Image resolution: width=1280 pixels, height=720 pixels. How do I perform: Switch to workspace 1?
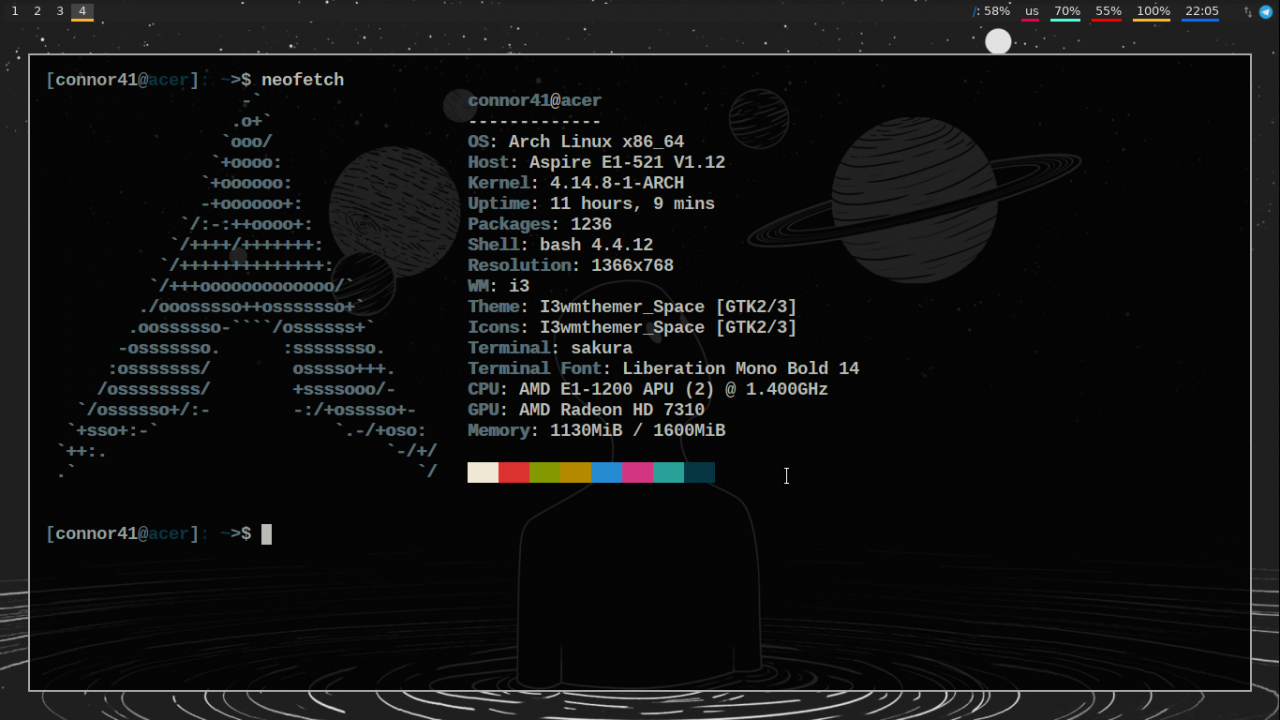coord(15,11)
